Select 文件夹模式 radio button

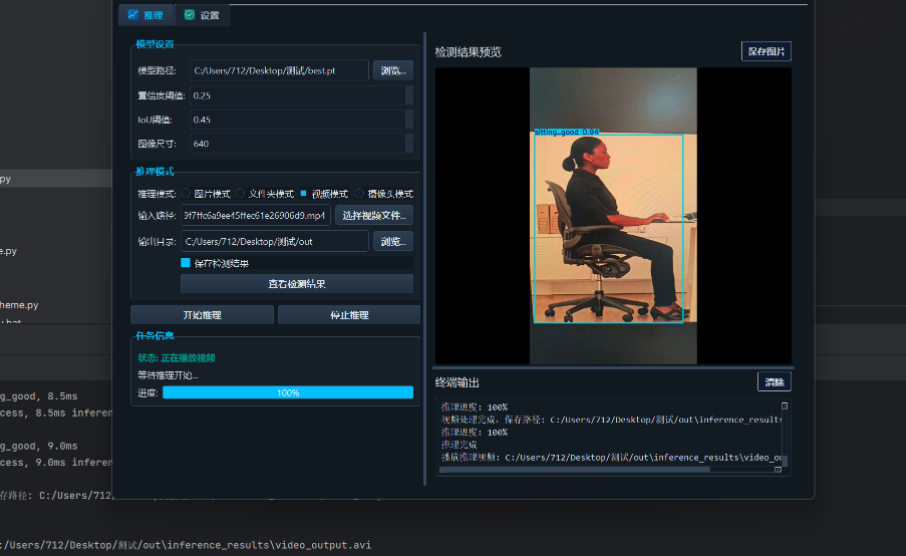click(x=240, y=193)
